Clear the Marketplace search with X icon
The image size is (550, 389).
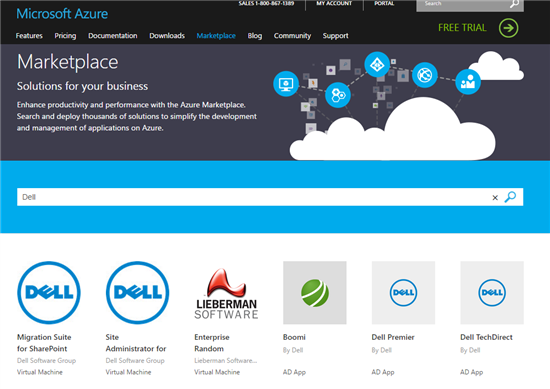(495, 198)
